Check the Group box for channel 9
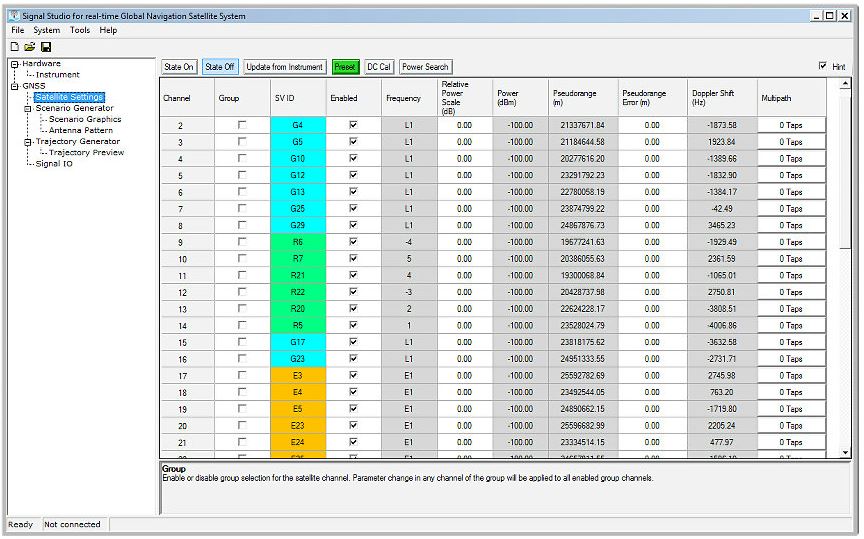This screenshot has width=864, height=539. pos(242,241)
